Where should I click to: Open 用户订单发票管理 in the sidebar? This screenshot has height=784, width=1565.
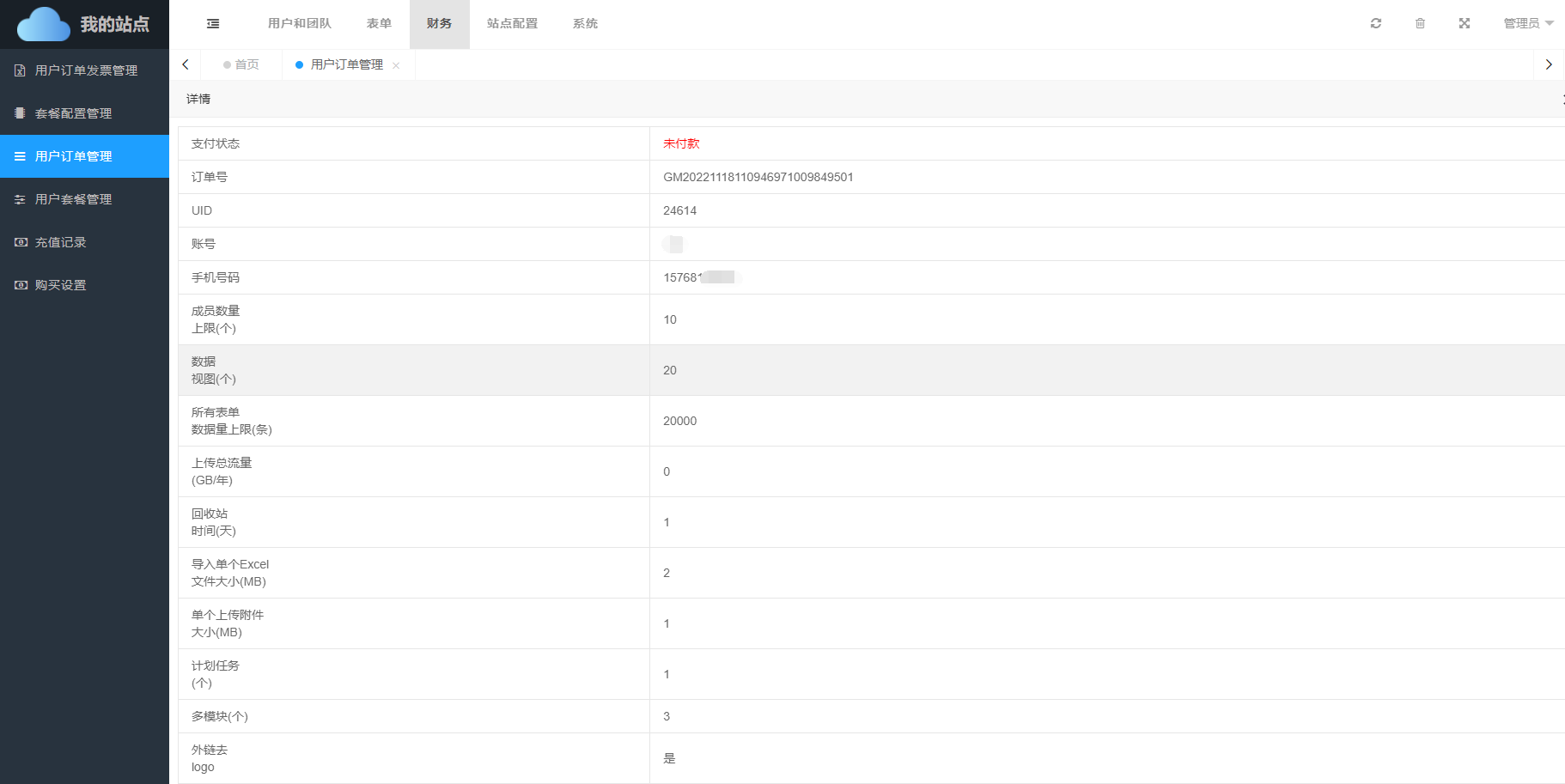pyautogui.click(x=85, y=70)
